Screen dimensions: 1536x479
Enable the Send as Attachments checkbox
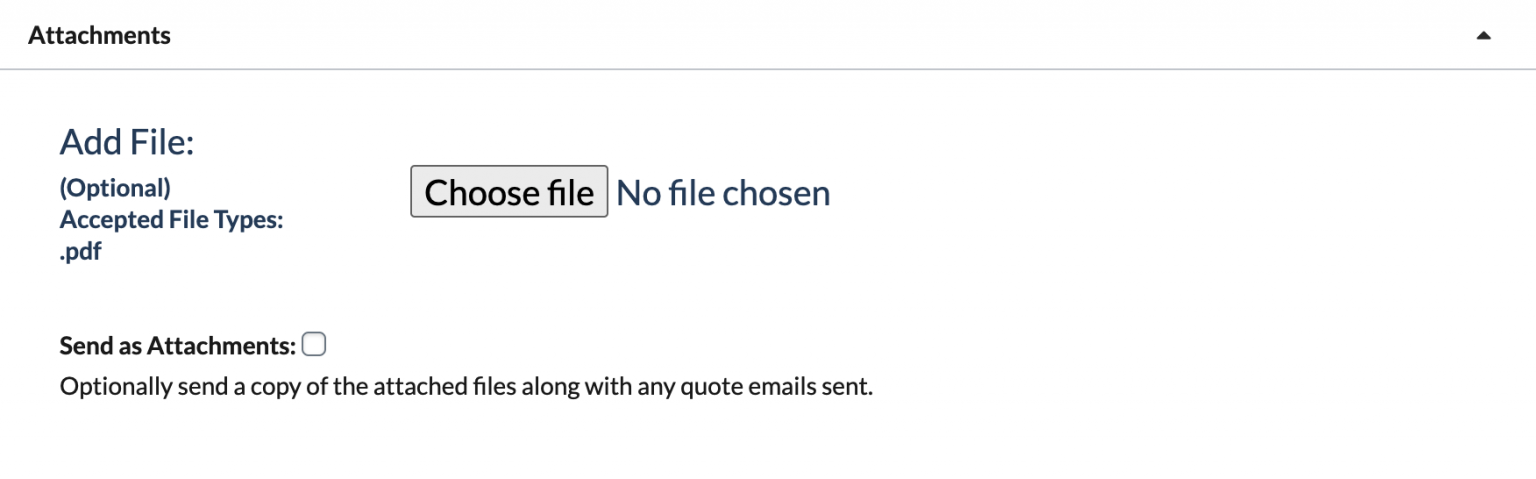click(x=314, y=345)
